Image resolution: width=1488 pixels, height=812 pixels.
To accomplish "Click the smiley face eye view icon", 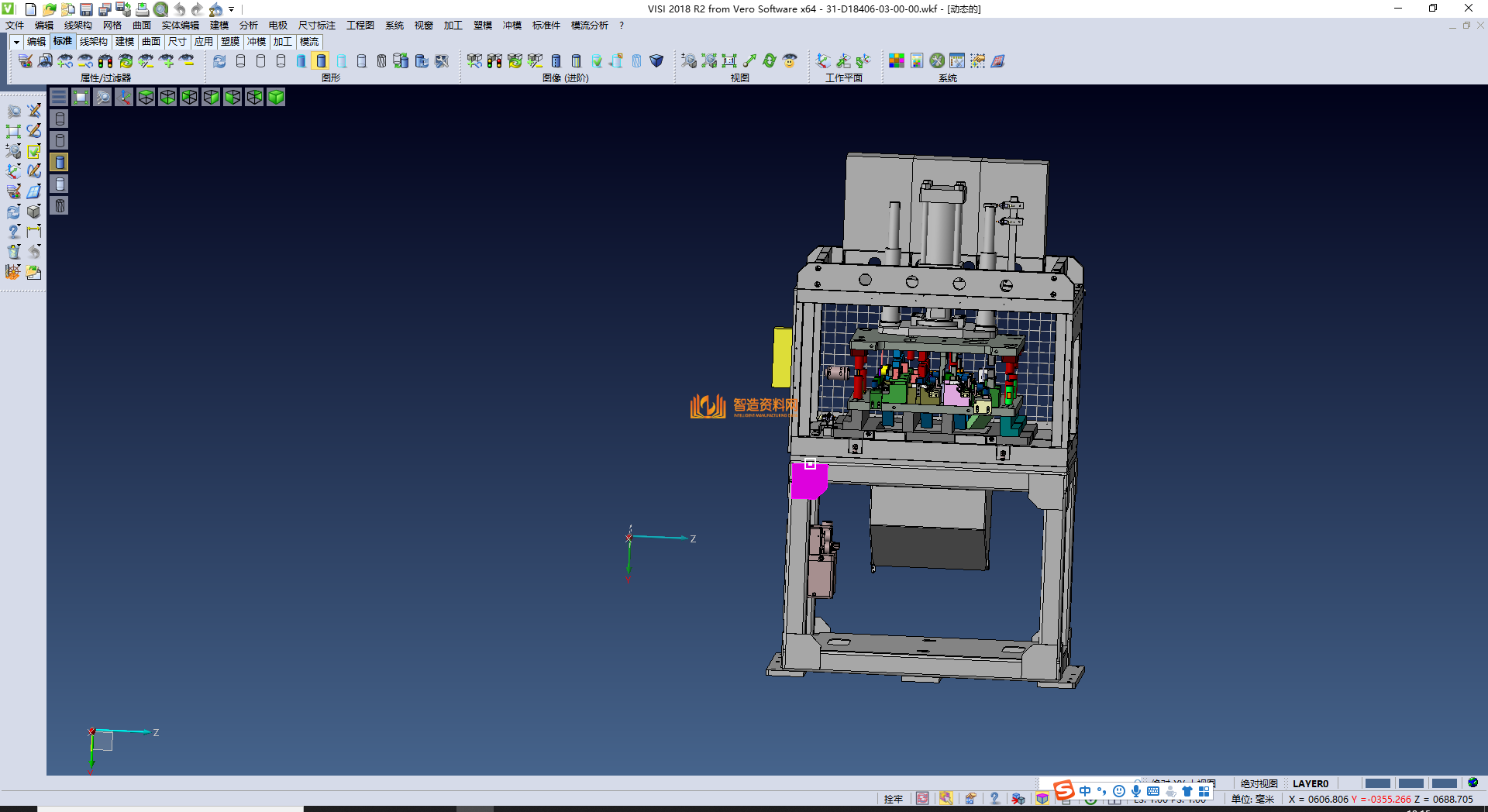I will click(x=790, y=61).
